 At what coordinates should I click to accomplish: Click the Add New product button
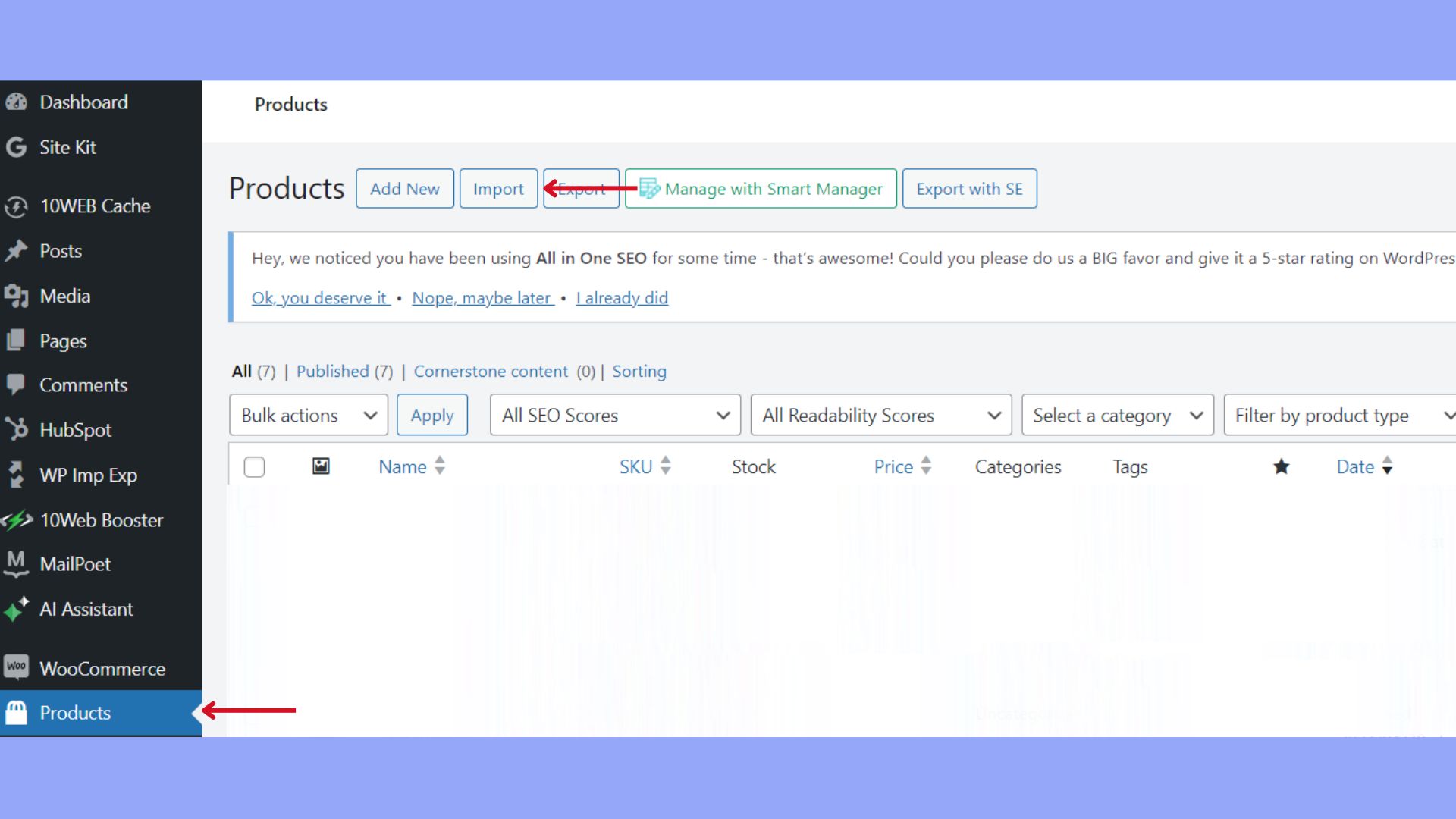(x=404, y=188)
